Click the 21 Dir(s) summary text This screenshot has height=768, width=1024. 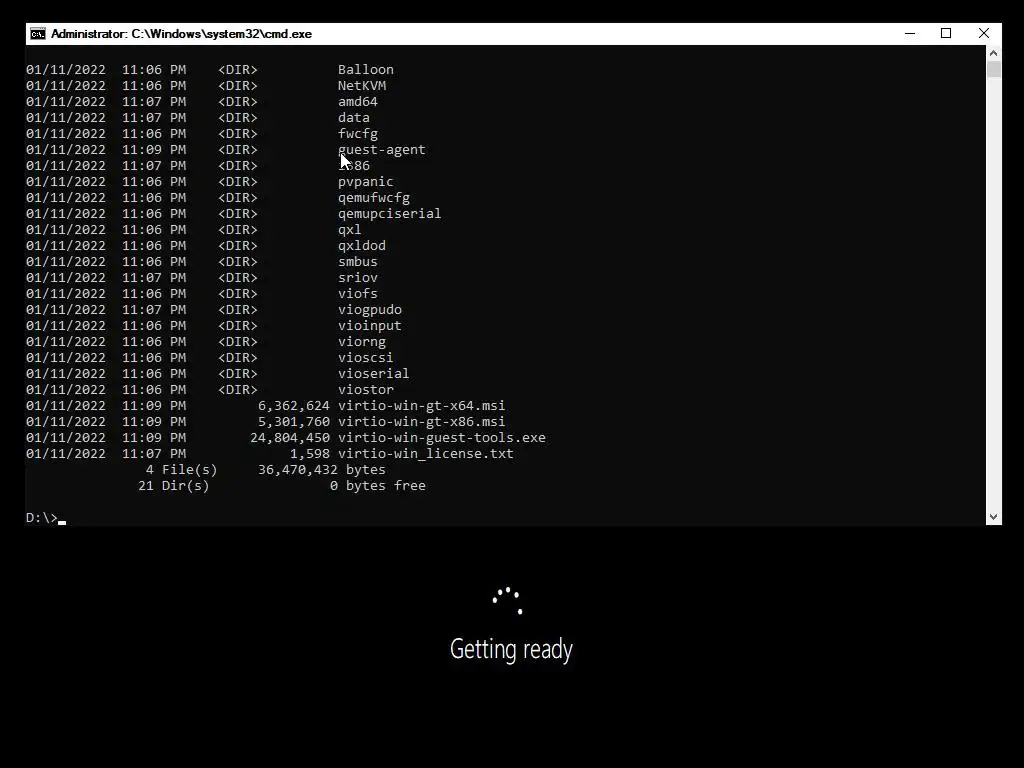point(174,485)
